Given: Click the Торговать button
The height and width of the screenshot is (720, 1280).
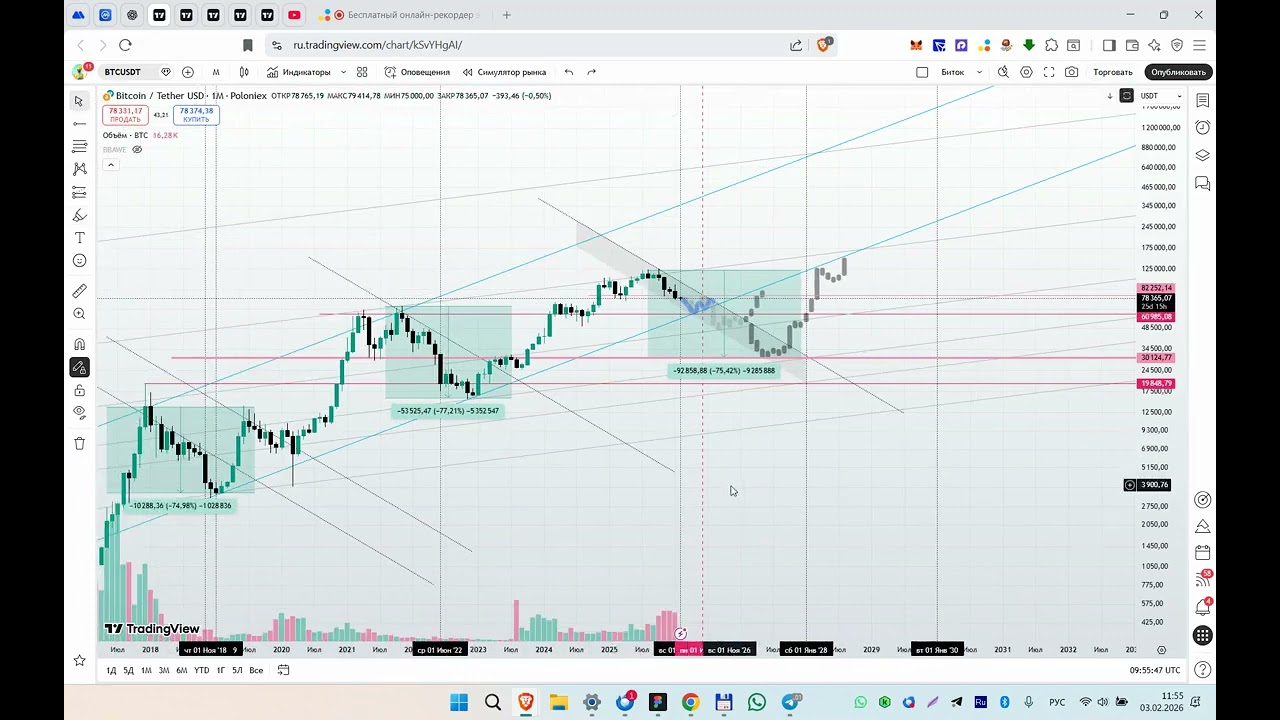Looking at the screenshot, I should pyautogui.click(x=1113, y=72).
